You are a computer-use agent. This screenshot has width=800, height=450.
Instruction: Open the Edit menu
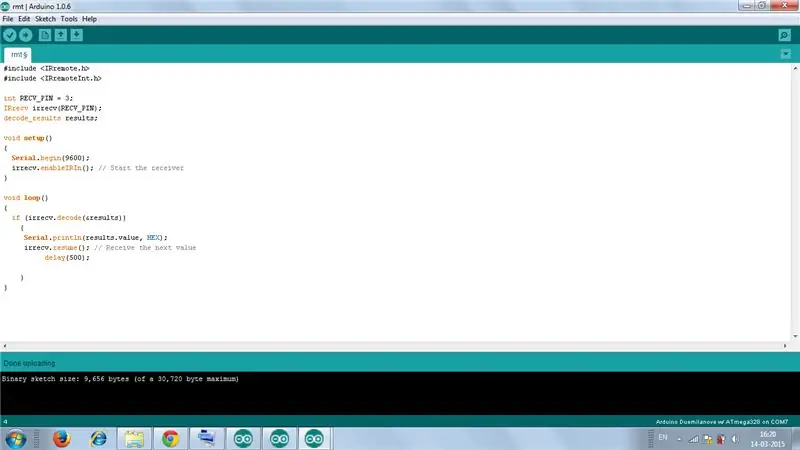coord(24,19)
